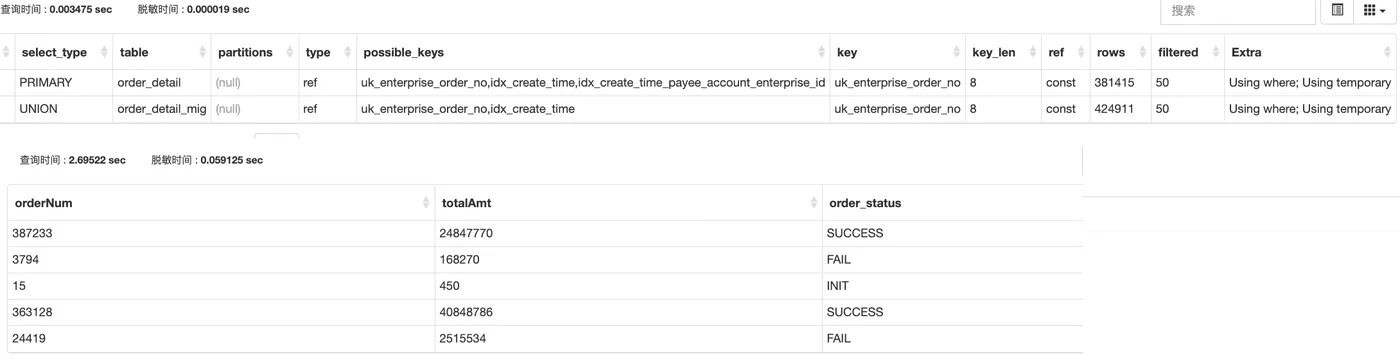Sort by the possible_keys column header
The height and width of the screenshot is (363, 1400).
tap(593, 52)
